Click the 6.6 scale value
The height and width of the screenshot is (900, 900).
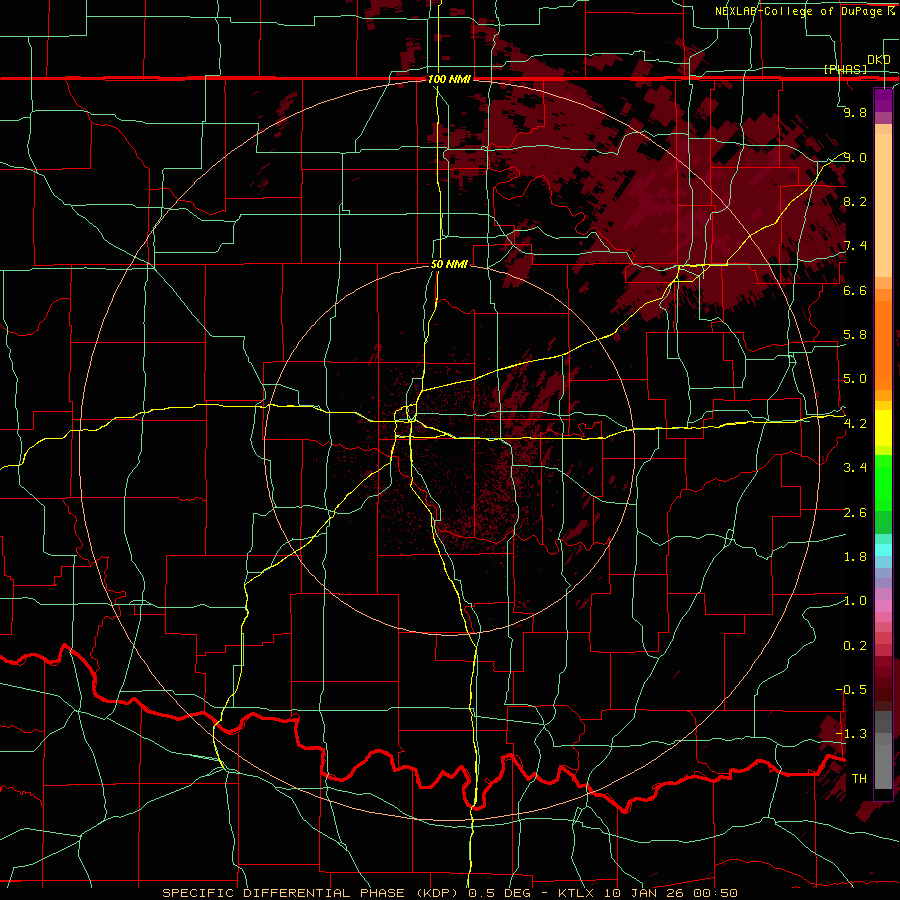pyautogui.click(x=855, y=290)
